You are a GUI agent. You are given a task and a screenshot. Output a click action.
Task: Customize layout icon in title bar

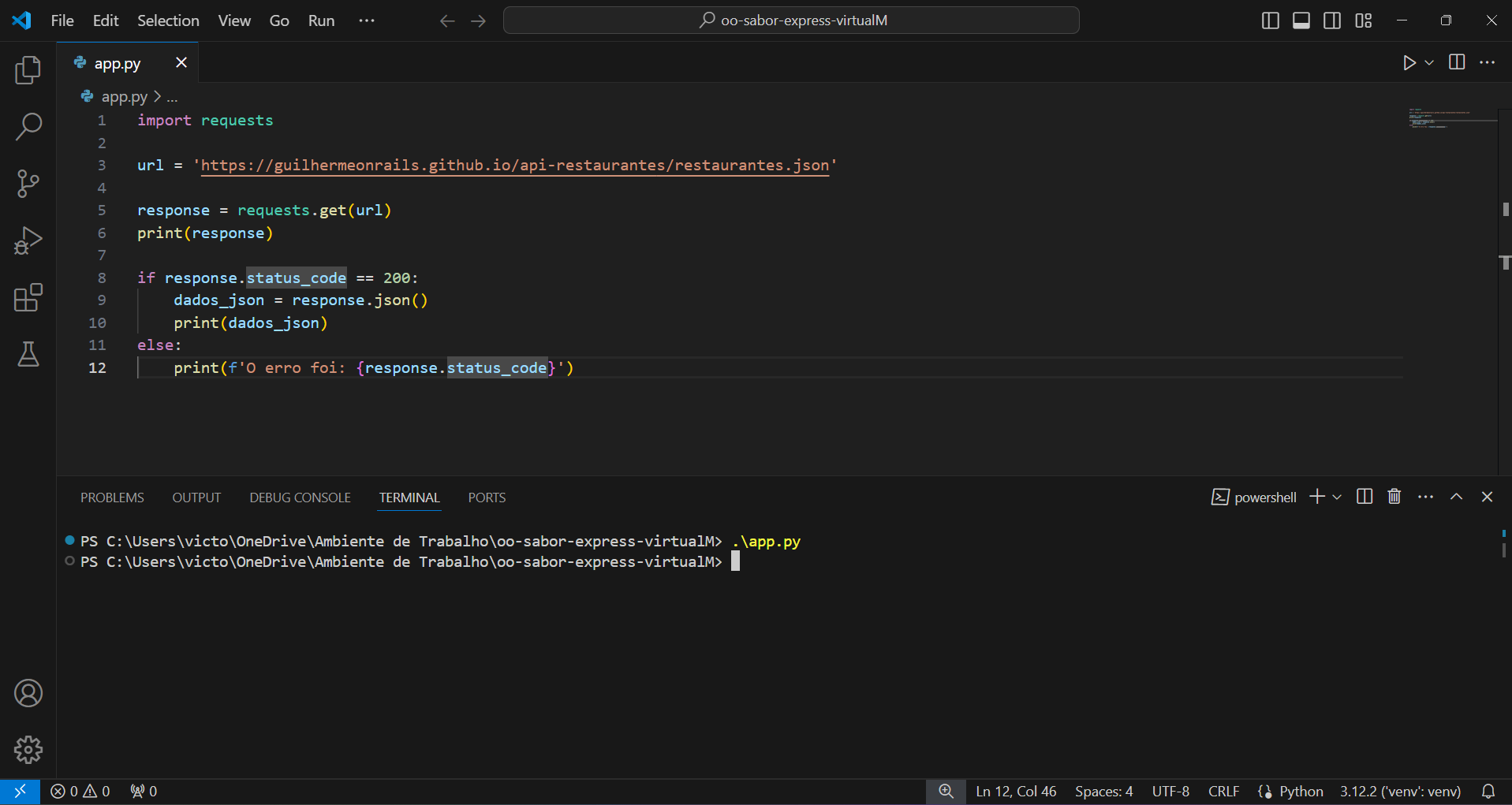1364,20
